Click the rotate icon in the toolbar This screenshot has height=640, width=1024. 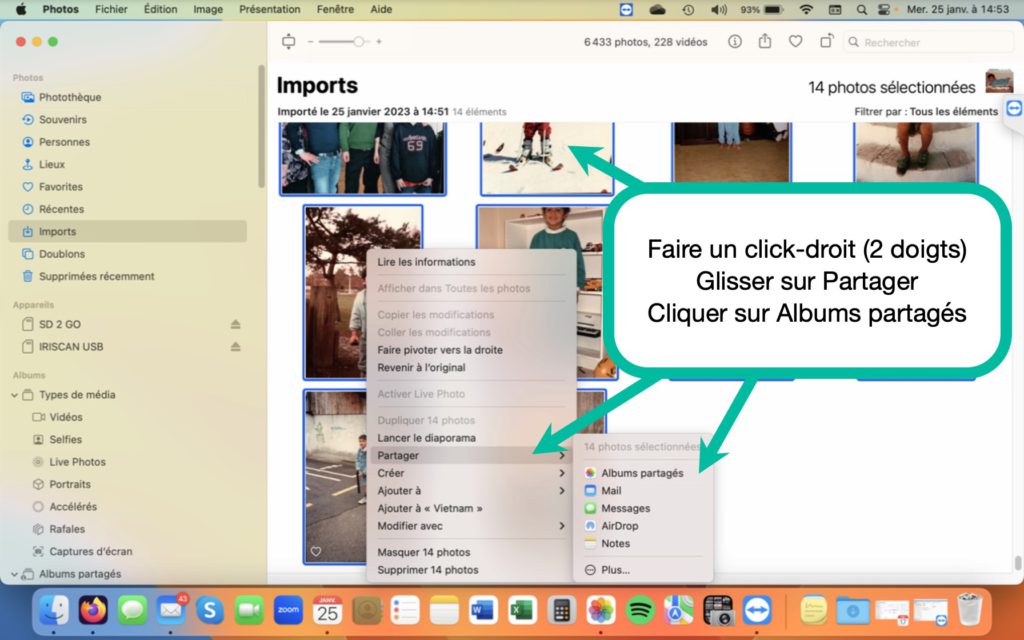pyautogui.click(x=826, y=42)
